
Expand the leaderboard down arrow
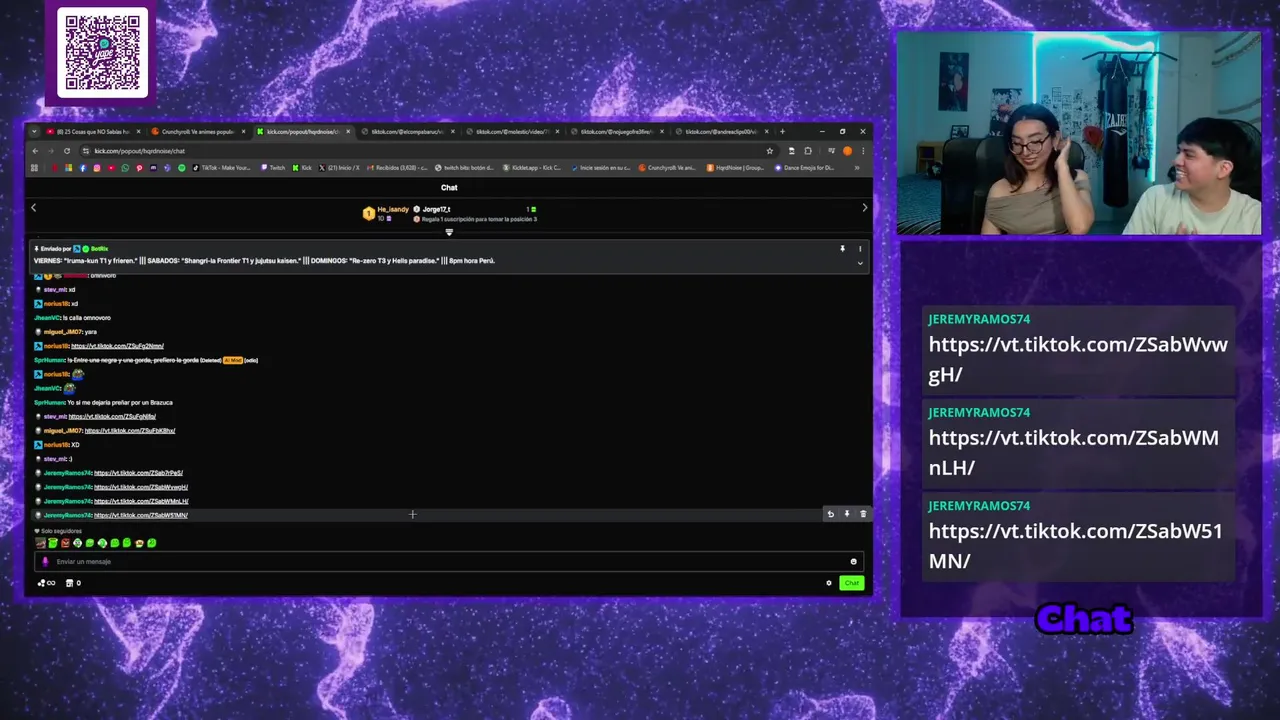point(449,232)
